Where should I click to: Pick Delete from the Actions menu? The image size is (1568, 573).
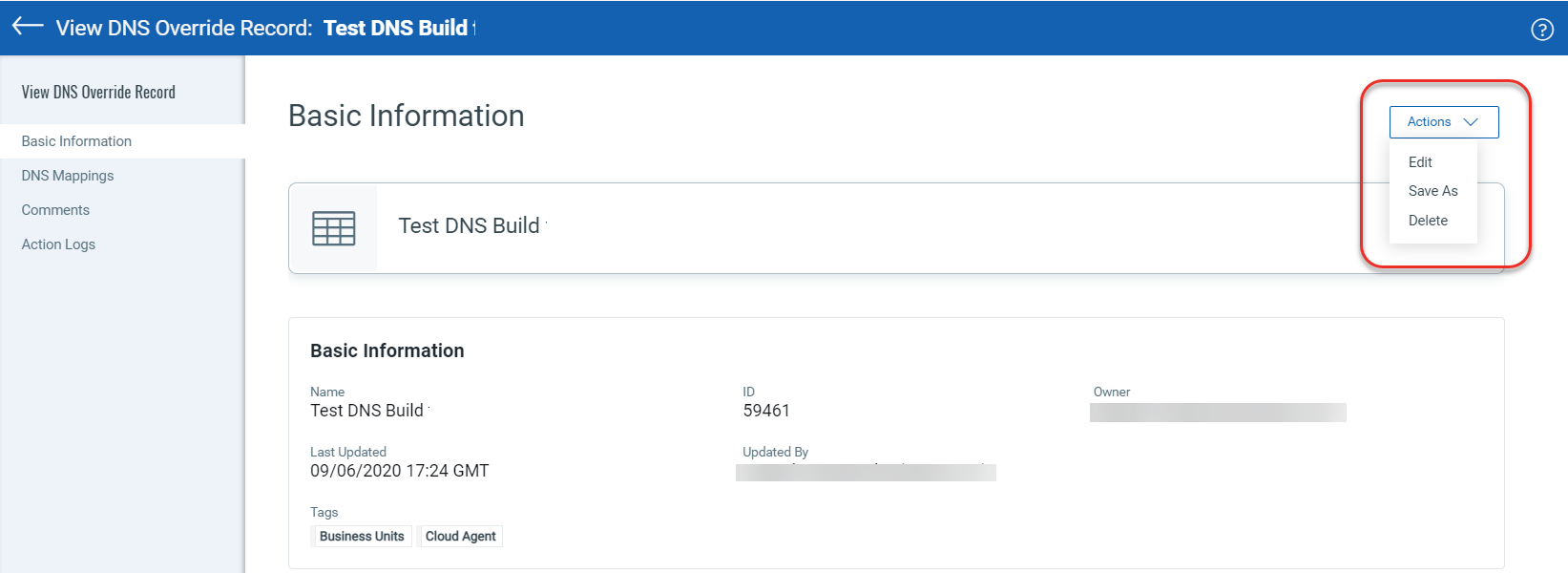click(x=1428, y=221)
